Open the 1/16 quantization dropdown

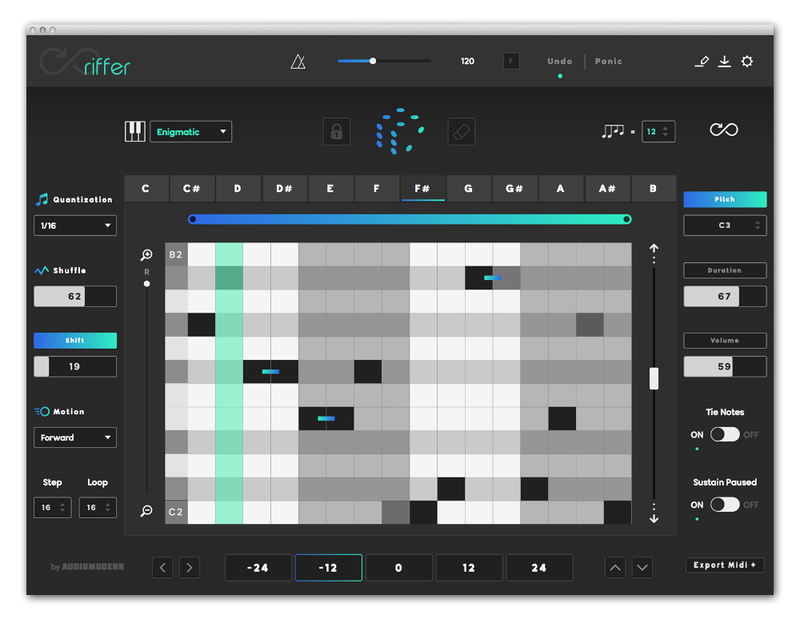(x=75, y=226)
